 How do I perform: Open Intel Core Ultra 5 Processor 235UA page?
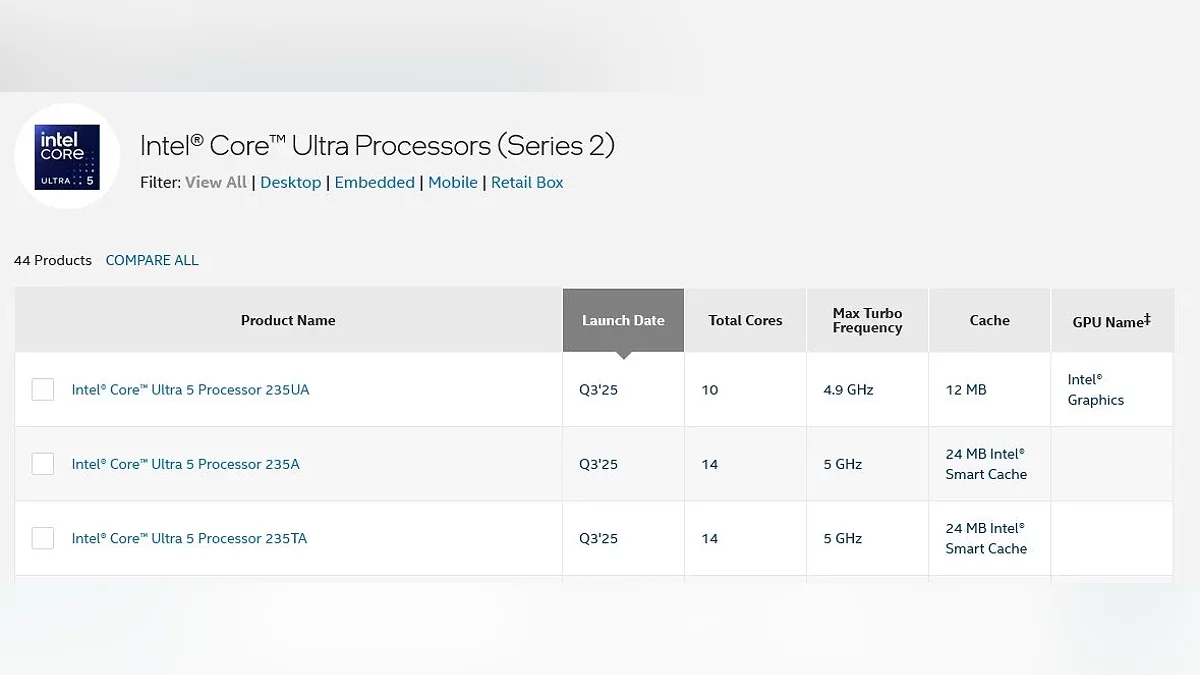(190, 390)
